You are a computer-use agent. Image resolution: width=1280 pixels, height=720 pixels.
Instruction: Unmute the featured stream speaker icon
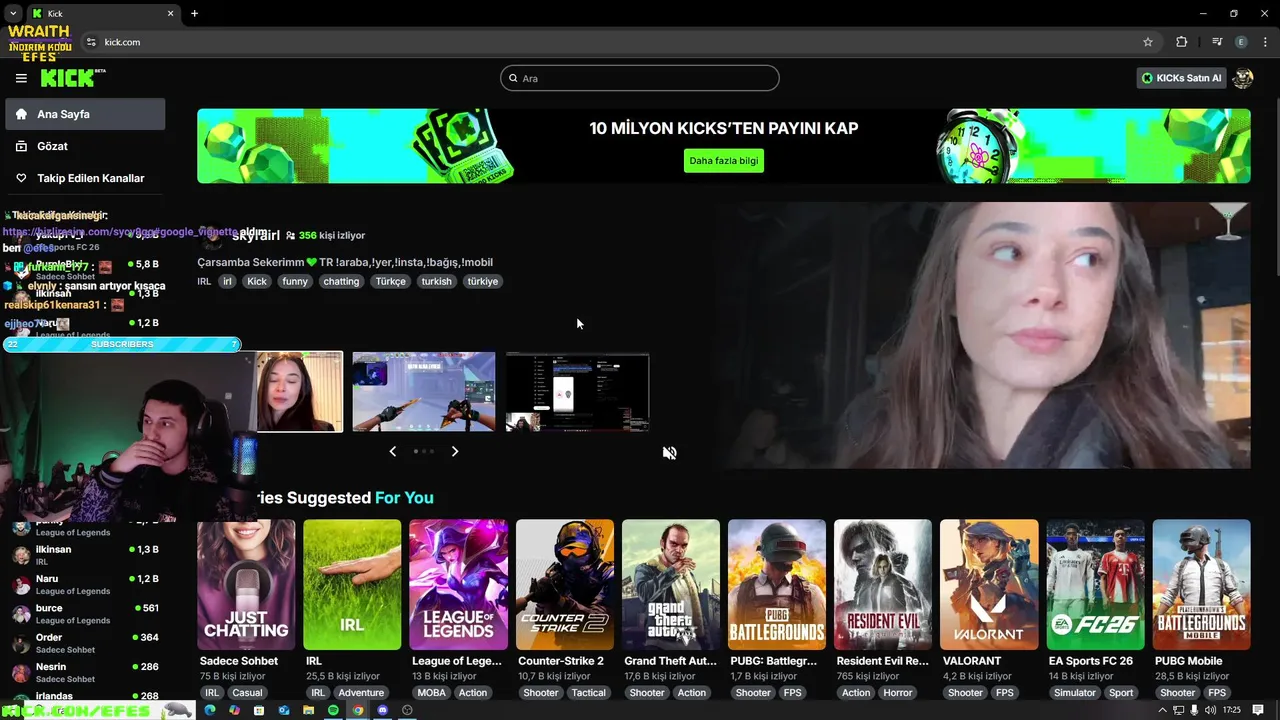[x=670, y=453]
